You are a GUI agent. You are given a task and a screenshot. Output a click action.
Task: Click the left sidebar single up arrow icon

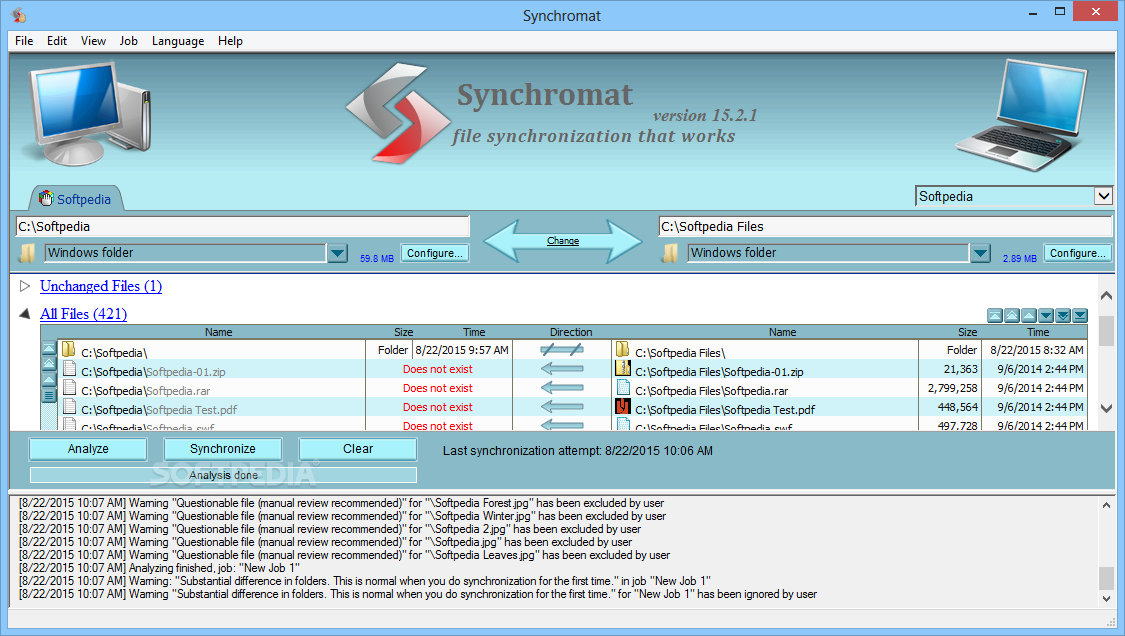49,379
